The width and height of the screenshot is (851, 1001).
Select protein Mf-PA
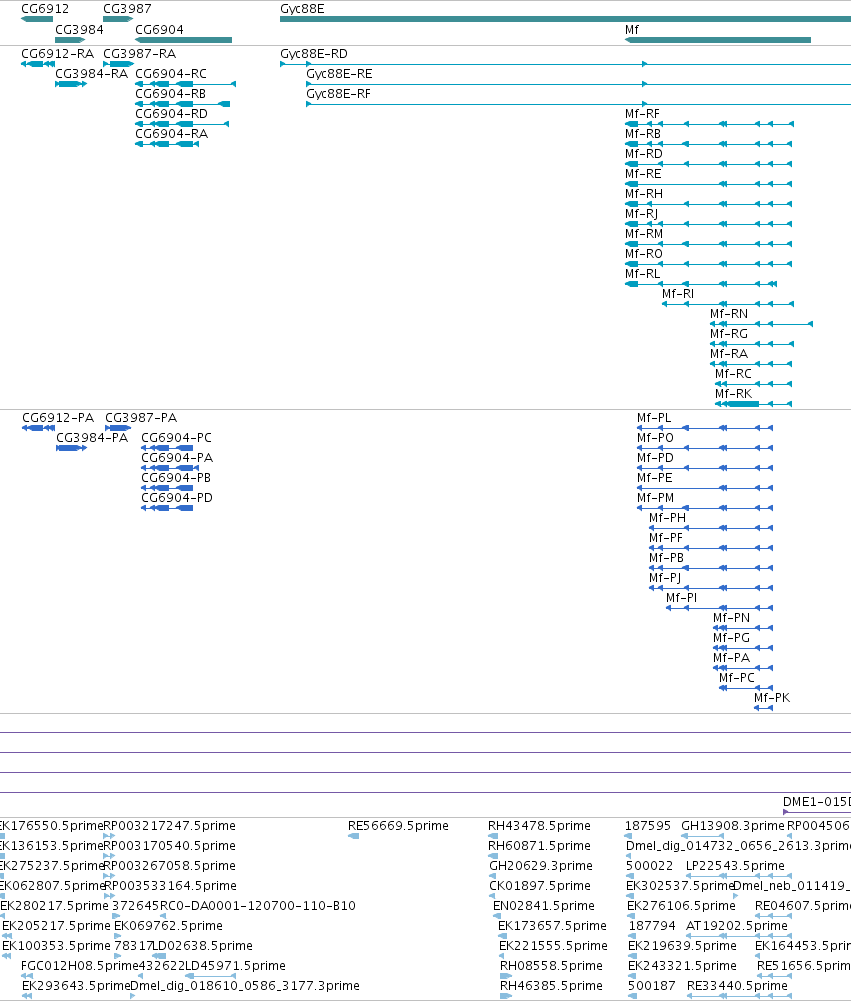point(731,658)
